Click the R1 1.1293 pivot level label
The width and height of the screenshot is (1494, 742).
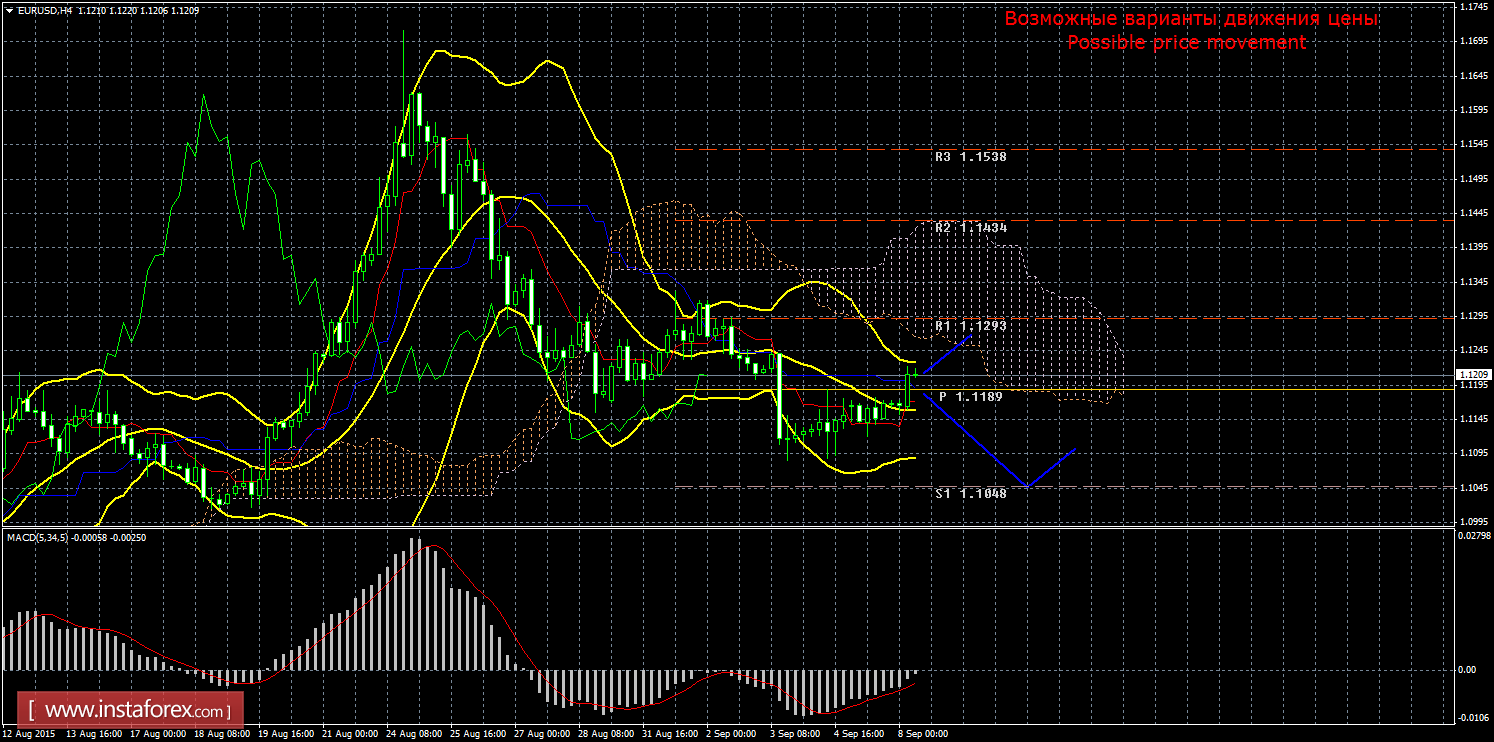point(970,326)
